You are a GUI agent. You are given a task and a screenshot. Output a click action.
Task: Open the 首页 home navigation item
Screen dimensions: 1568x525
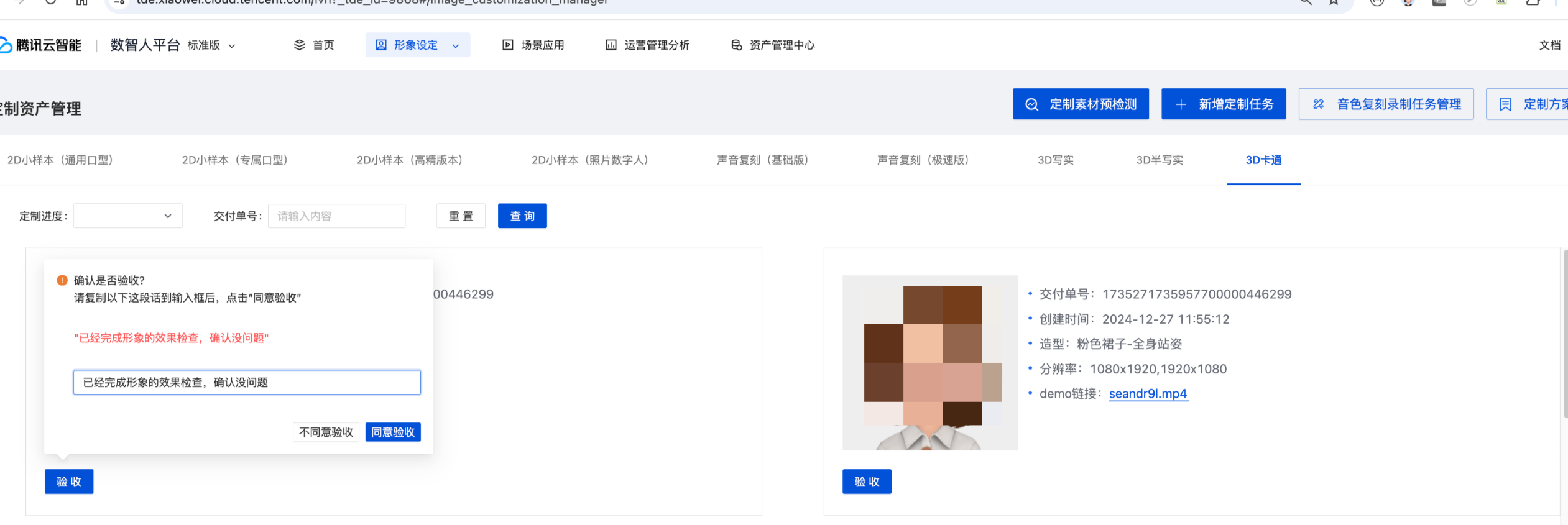pyautogui.click(x=314, y=45)
